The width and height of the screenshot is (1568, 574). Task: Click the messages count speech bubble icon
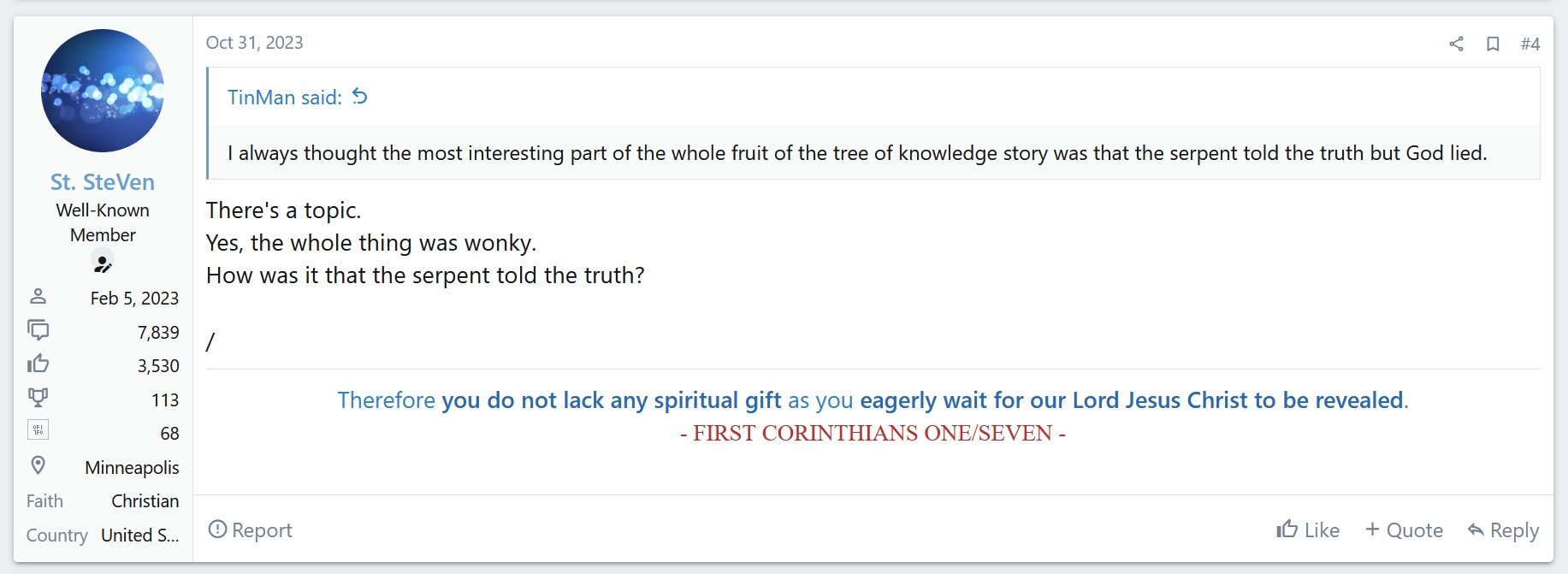[x=38, y=330]
